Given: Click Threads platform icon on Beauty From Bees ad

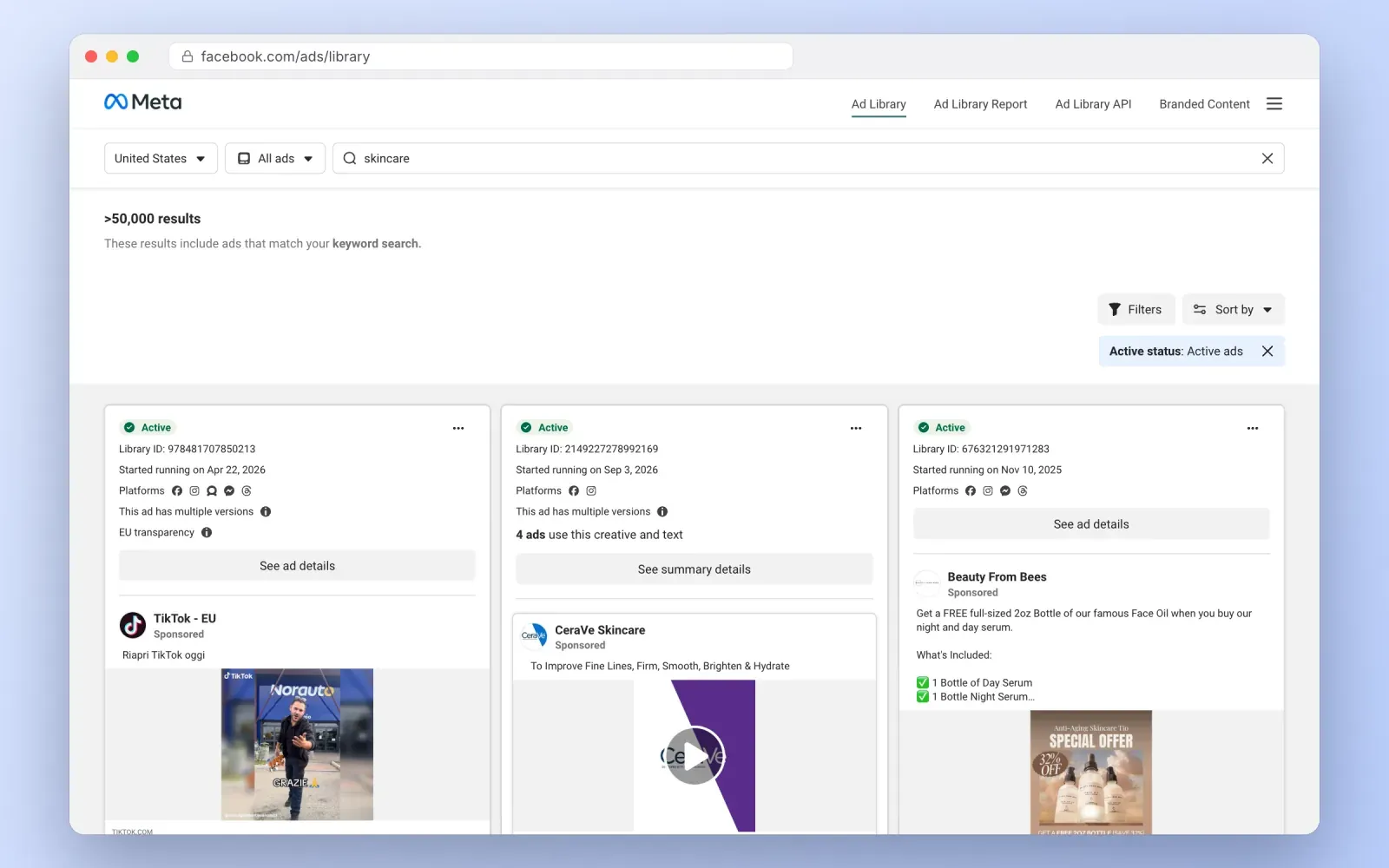Looking at the screenshot, I should coord(1023,491).
